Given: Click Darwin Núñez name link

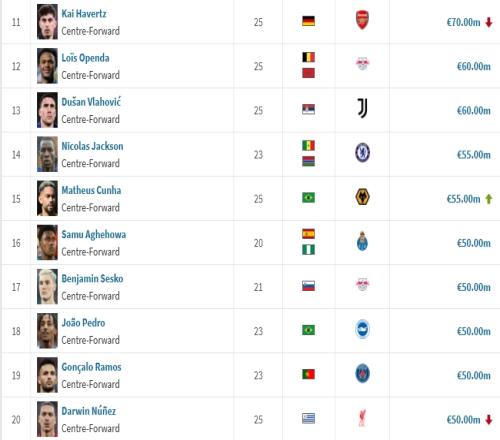Looking at the screenshot, I should [x=89, y=411].
